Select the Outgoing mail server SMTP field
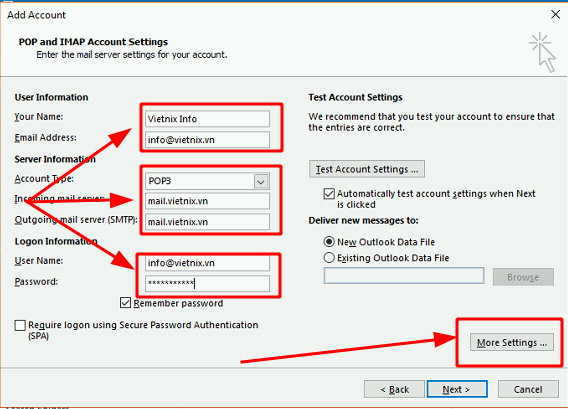The image size is (568, 409). [x=207, y=222]
